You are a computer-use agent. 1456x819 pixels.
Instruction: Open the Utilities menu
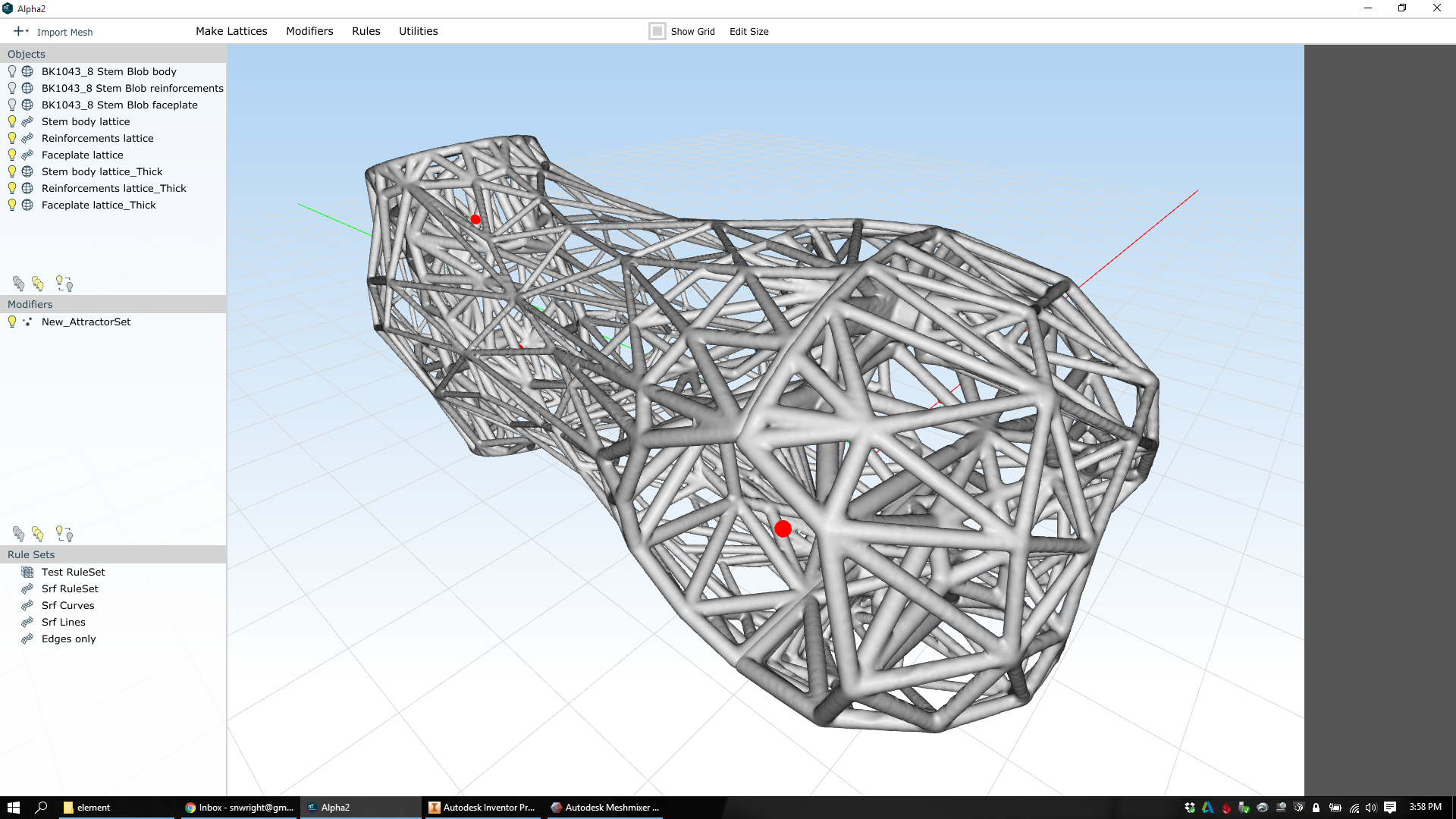click(418, 31)
